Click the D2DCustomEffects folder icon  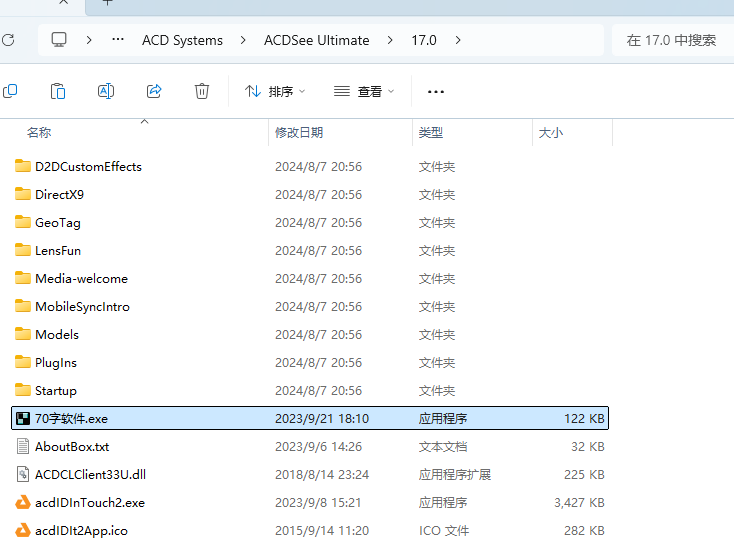[22, 166]
